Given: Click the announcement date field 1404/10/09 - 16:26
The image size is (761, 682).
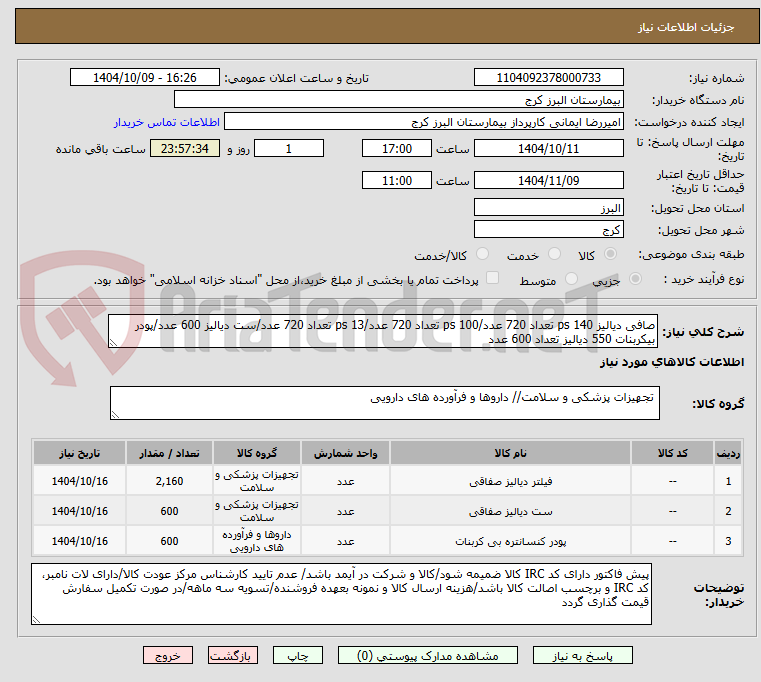Looking at the screenshot, I should (x=145, y=77).
